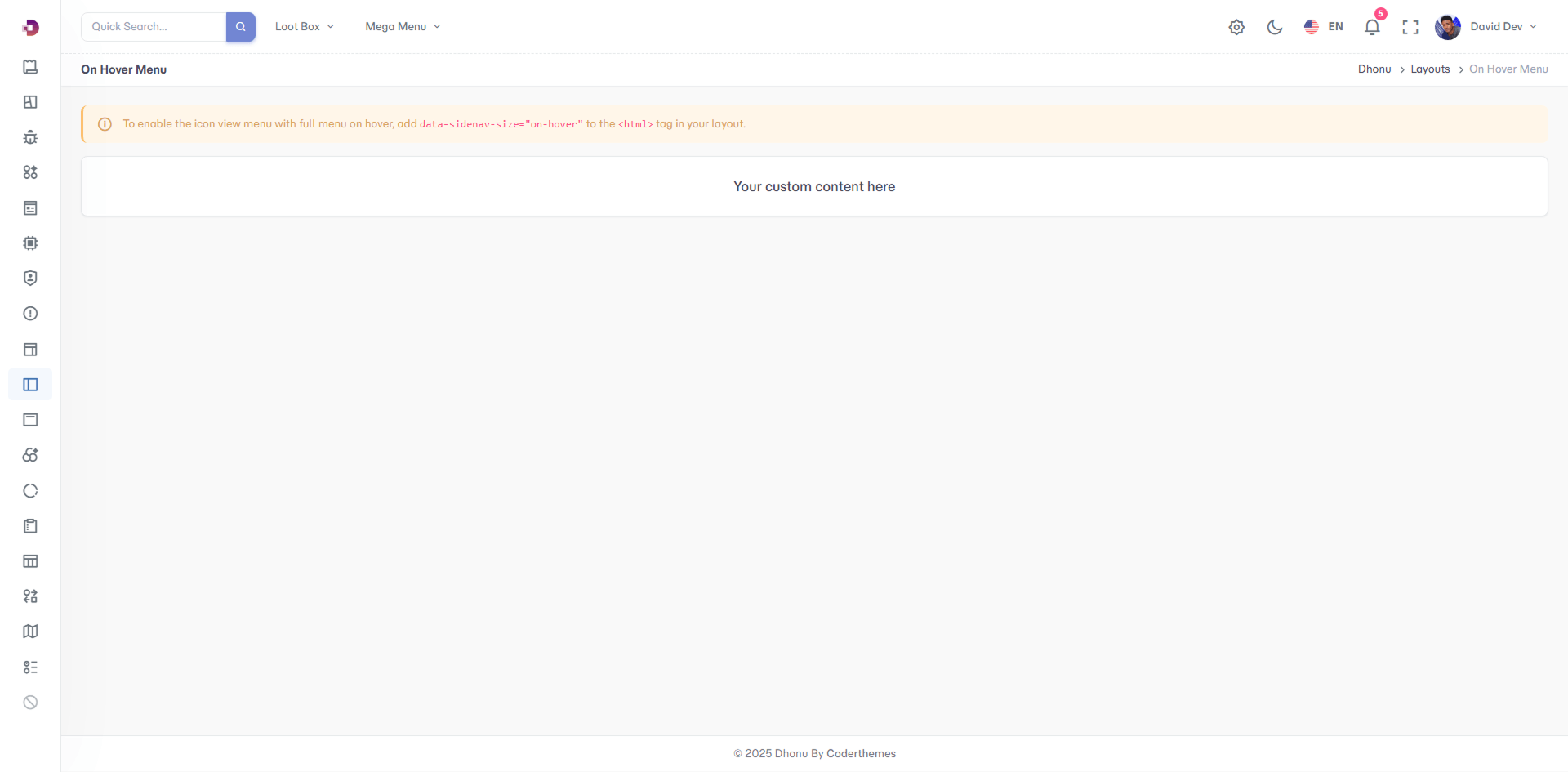The height and width of the screenshot is (772, 1568).
Task: Open the shield user icon in sidebar
Action: tap(30, 279)
